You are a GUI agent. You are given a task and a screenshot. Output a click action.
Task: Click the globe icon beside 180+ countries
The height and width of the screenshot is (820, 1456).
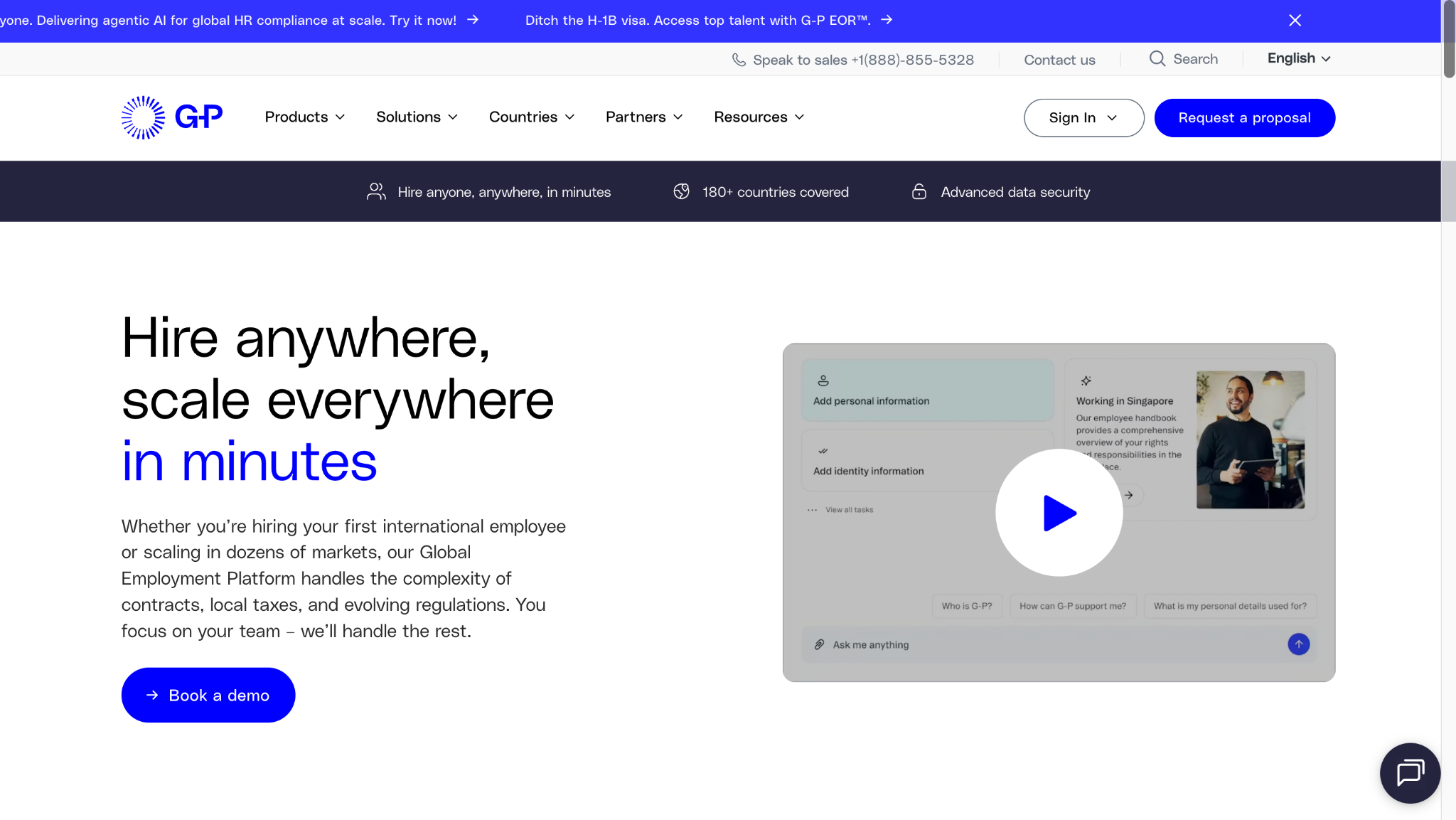coord(681,191)
